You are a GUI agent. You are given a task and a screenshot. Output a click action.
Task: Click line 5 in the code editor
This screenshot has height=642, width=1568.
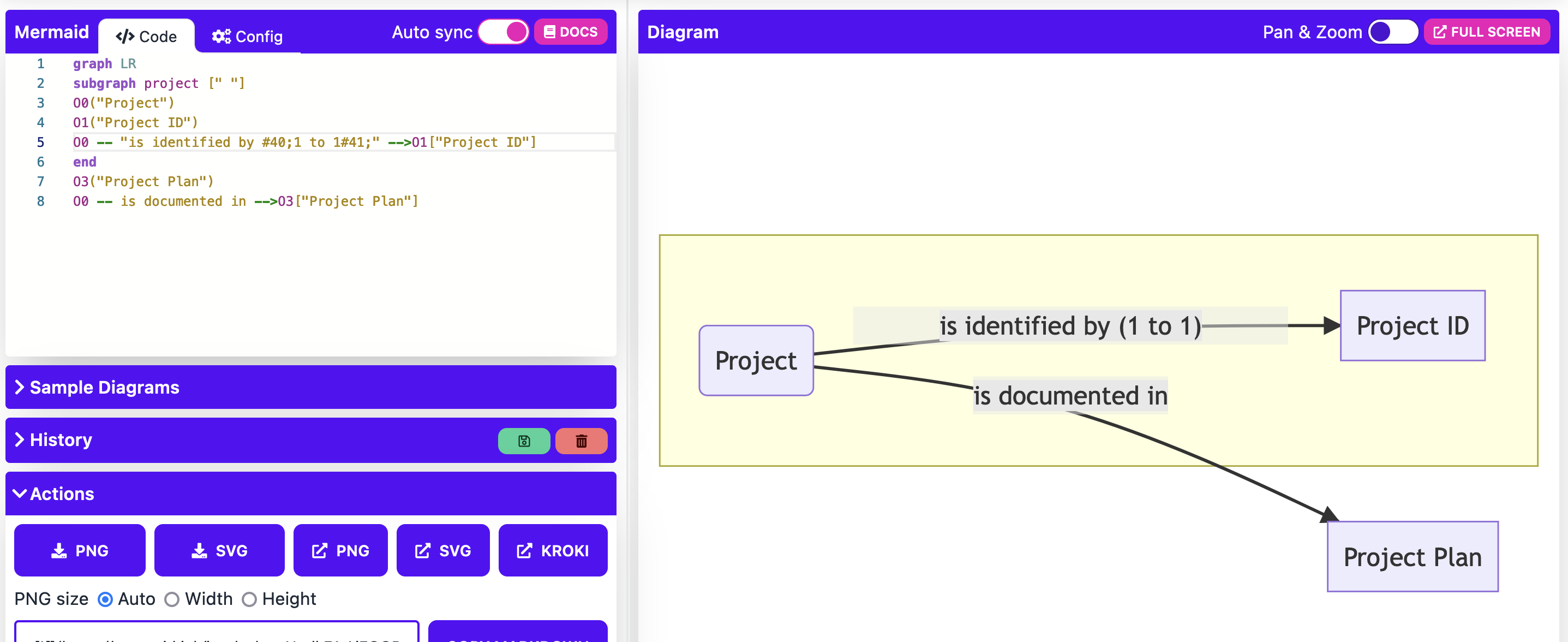point(304,142)
